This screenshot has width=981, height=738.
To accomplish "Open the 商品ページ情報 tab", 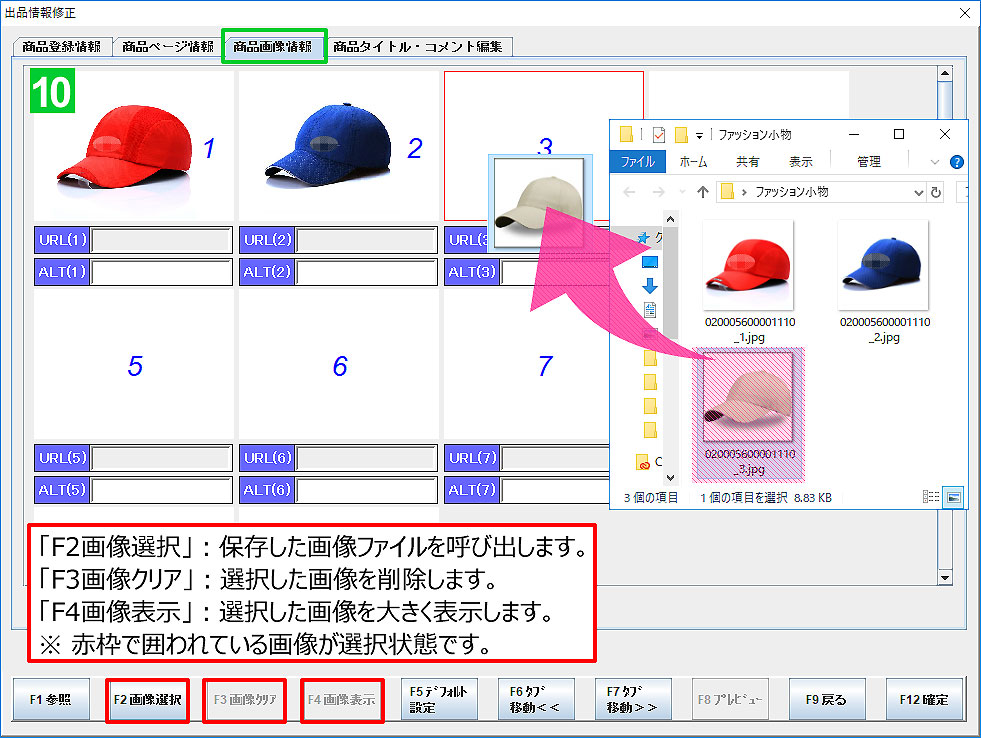I will [x=167, y=46].
